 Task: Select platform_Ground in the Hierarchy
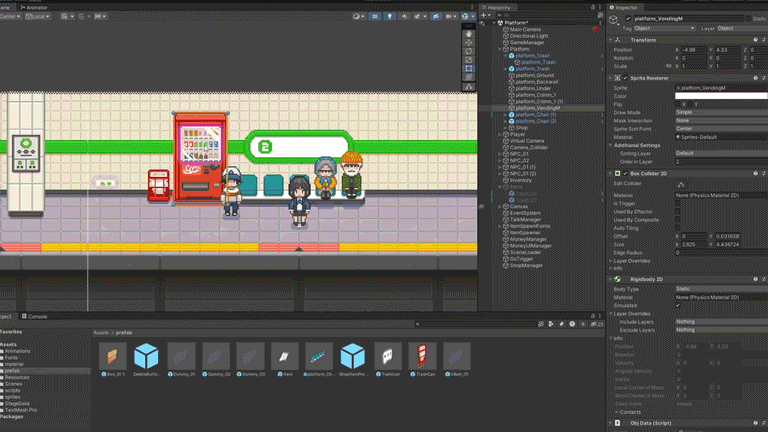[x=534, y=75]
